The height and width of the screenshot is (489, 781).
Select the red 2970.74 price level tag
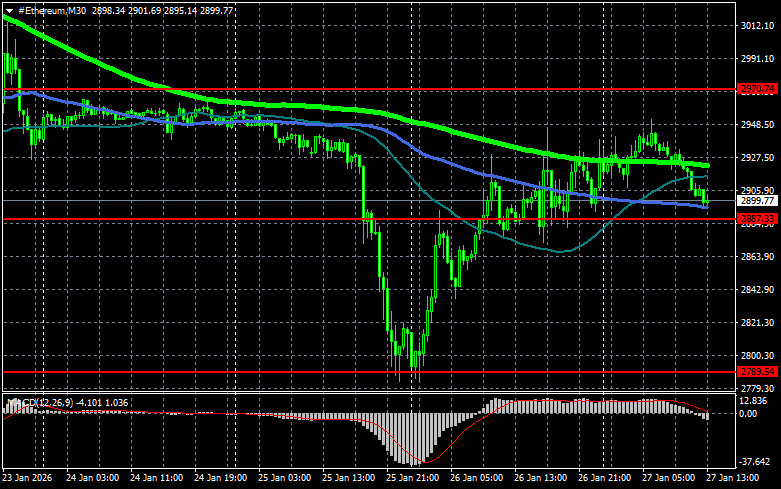pyautogui.click(x=758, y=89)
